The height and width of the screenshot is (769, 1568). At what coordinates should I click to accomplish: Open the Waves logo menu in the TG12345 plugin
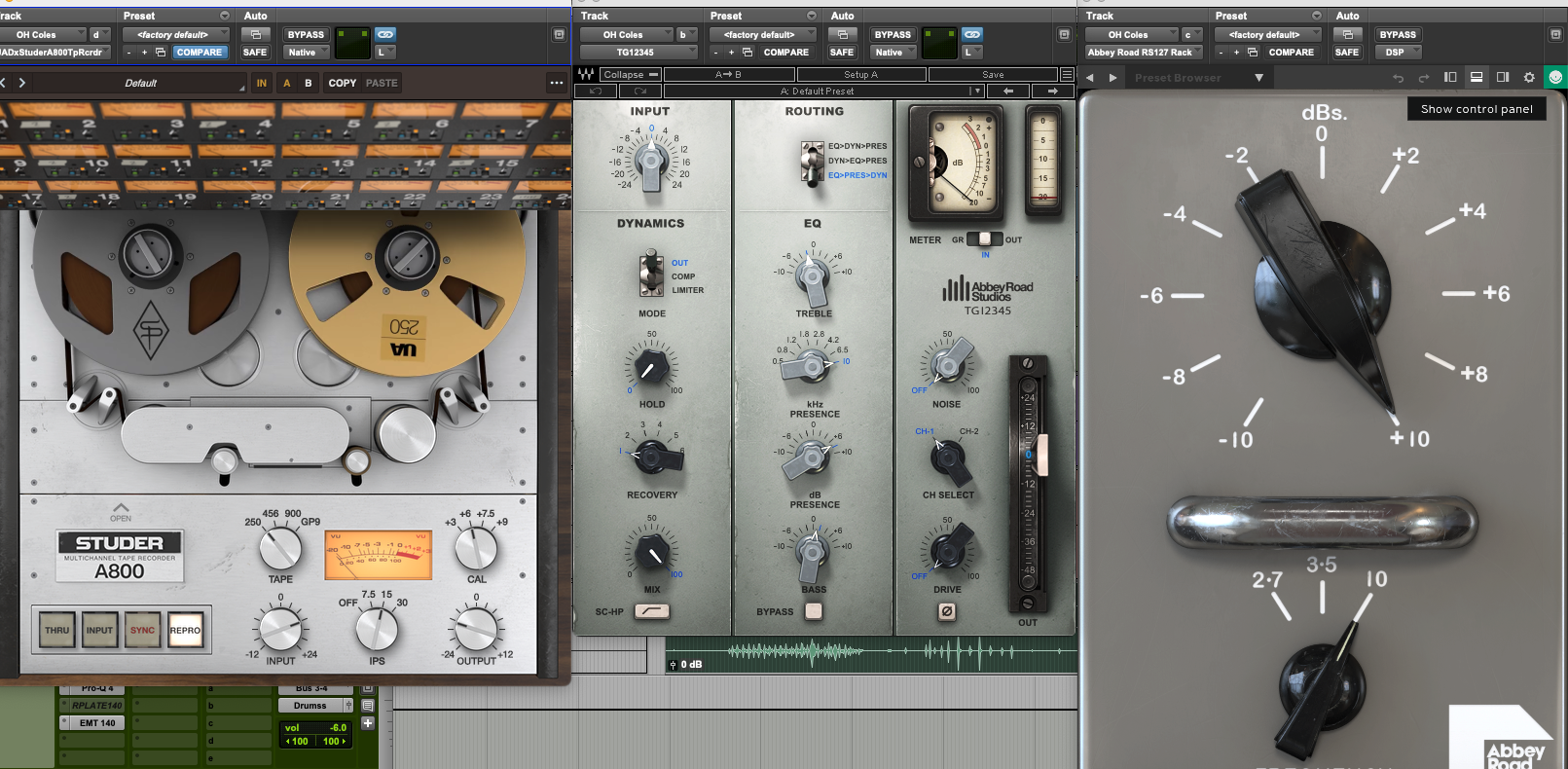pos(586,74)
